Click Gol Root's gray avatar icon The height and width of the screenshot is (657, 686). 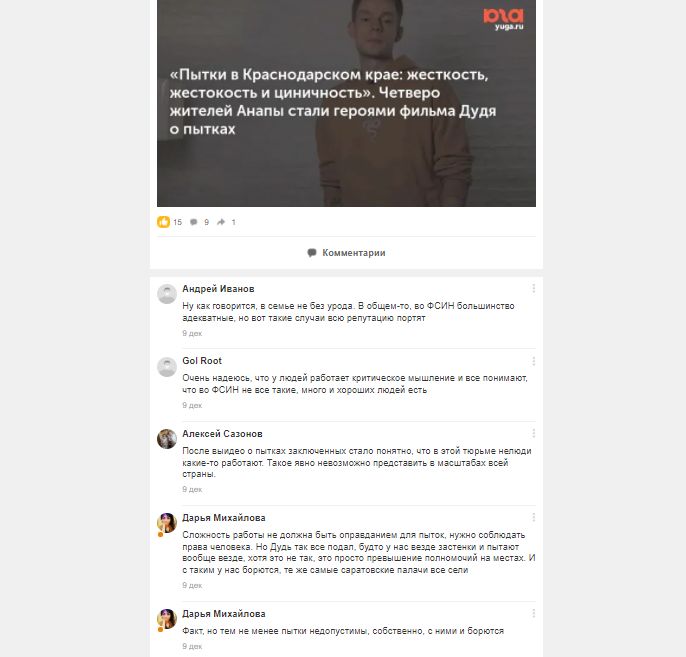pyautogui.click(x=167, y=367)
